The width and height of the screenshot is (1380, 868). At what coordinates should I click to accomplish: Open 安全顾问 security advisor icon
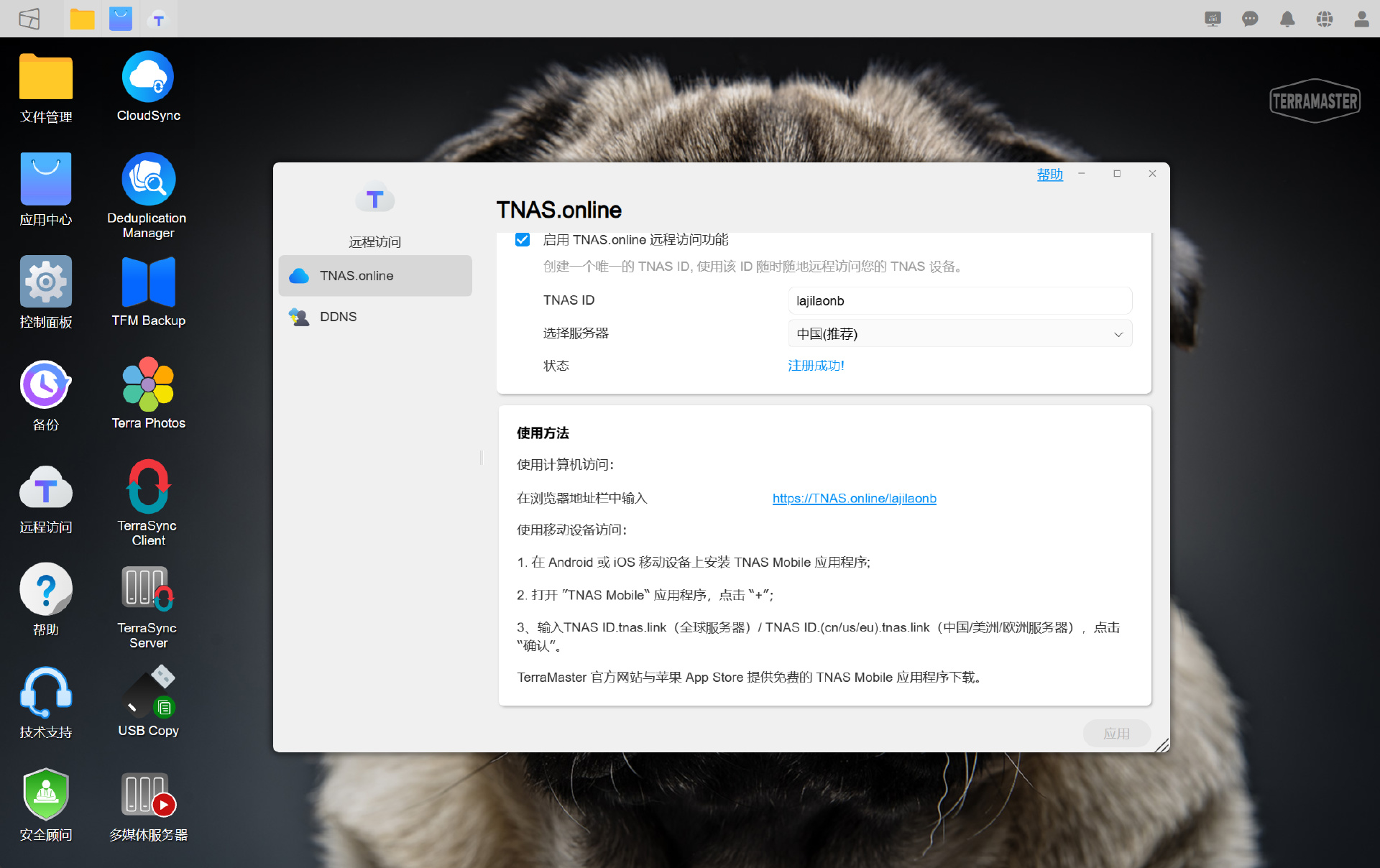click(46, 795)
